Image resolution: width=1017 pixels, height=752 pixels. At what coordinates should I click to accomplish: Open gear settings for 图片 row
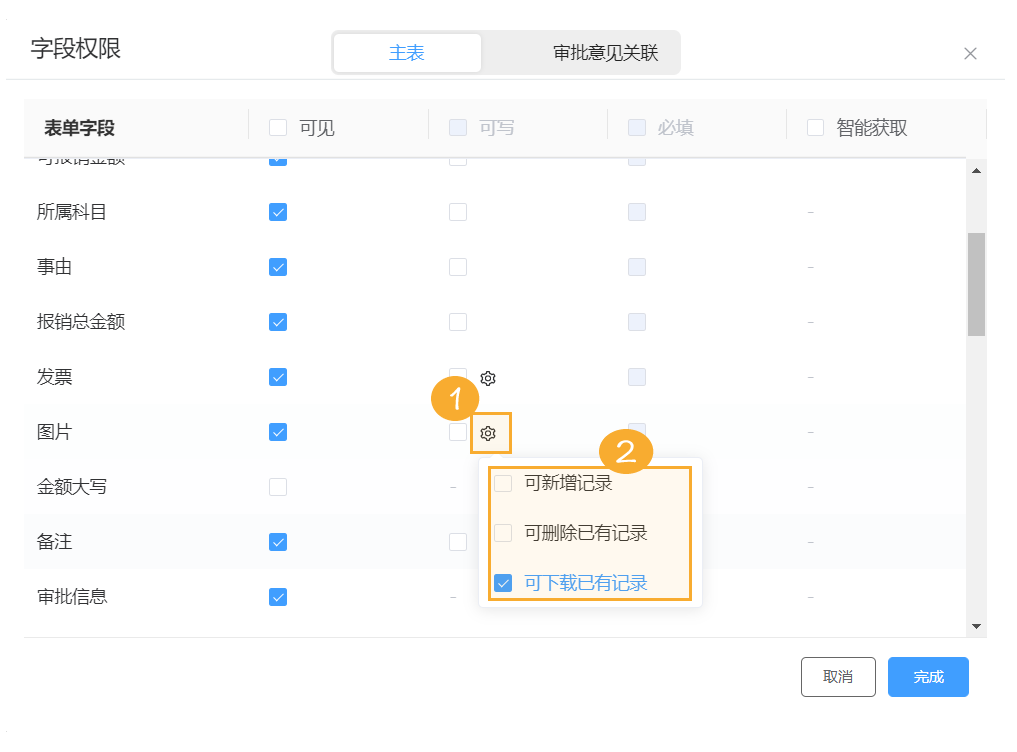coord(491,433)
